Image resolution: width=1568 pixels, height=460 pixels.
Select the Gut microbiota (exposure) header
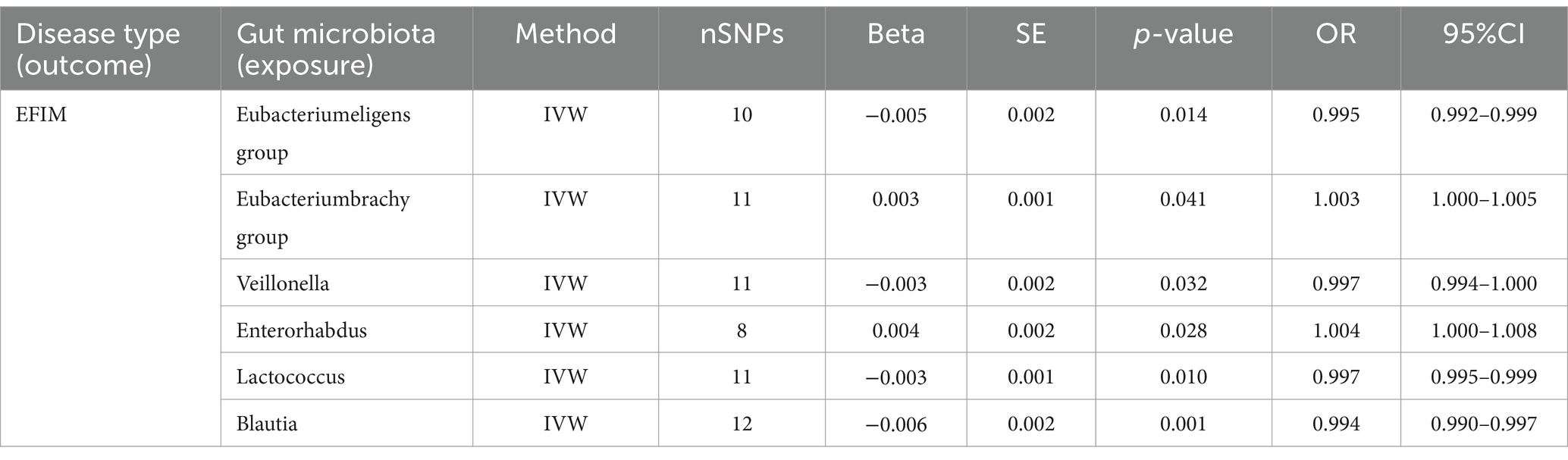click(x=336, y=49)
